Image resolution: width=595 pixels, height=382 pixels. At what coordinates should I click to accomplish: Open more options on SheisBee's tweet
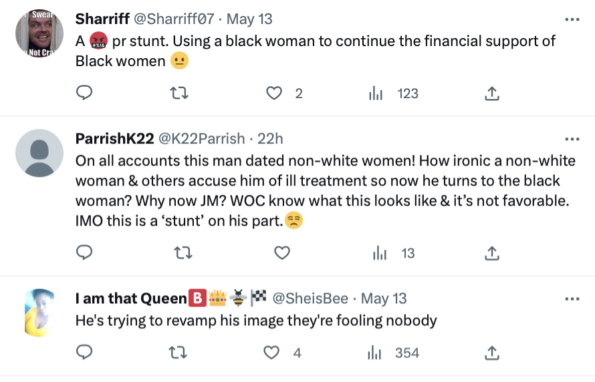click(572, 299)
